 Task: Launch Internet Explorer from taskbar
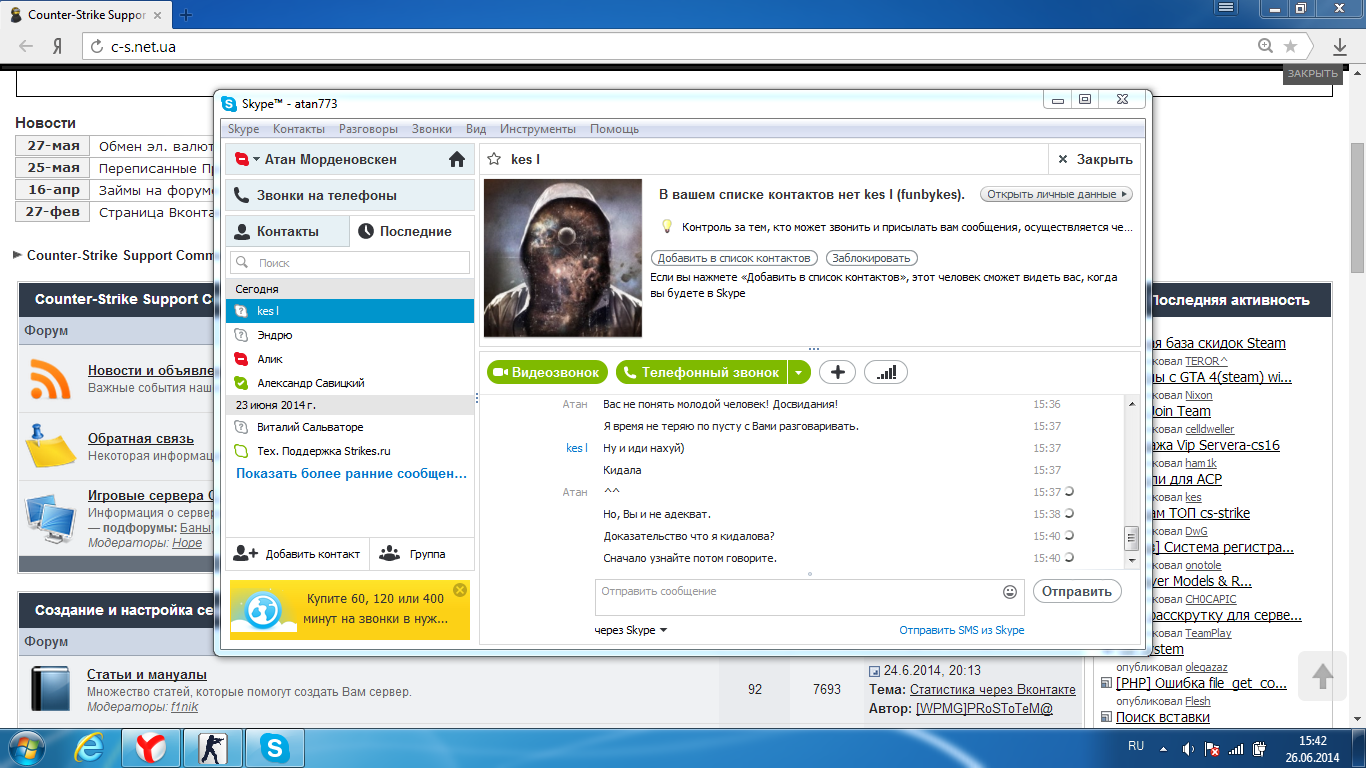(91, 748)
